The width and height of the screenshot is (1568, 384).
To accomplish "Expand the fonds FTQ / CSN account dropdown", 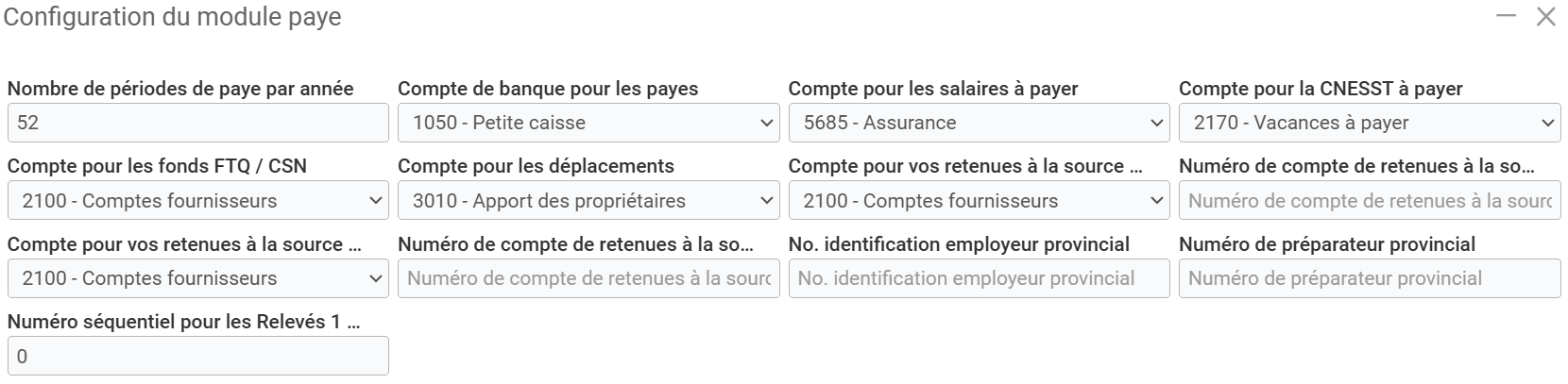I will (197, 201).
